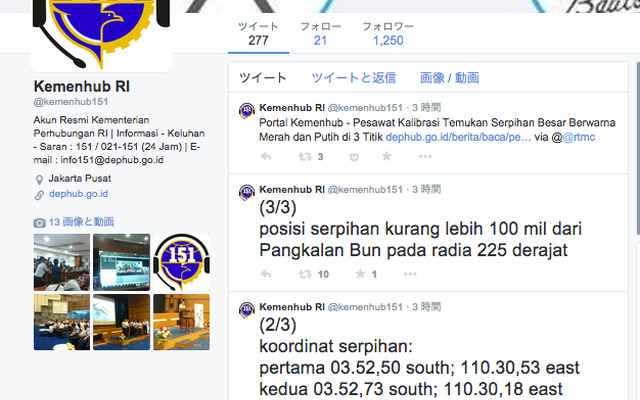Screen dimensions: 640x400
Task: Switch to ツイートと返信 tab
Action: click(354, 78)
